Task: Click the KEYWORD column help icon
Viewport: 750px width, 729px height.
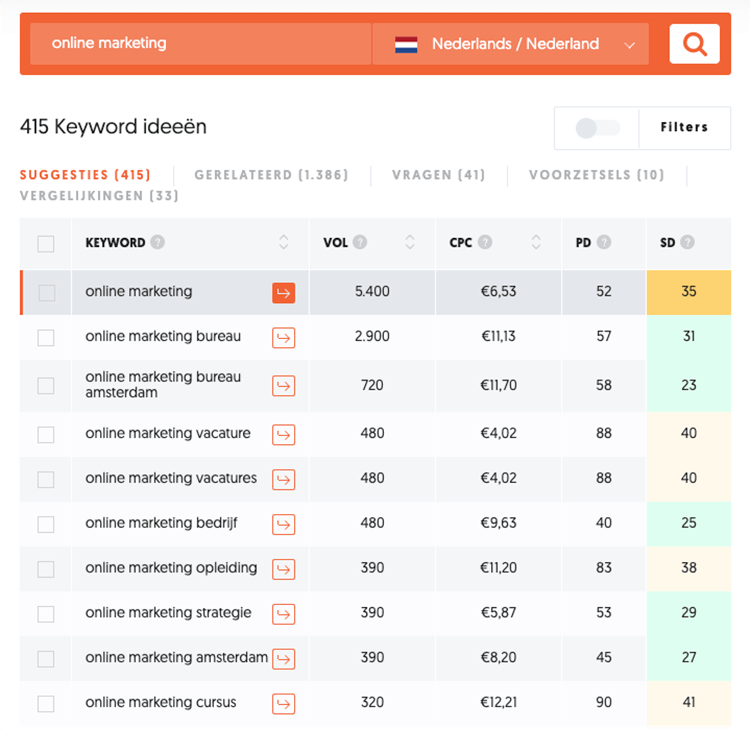Action: (157, 242)
